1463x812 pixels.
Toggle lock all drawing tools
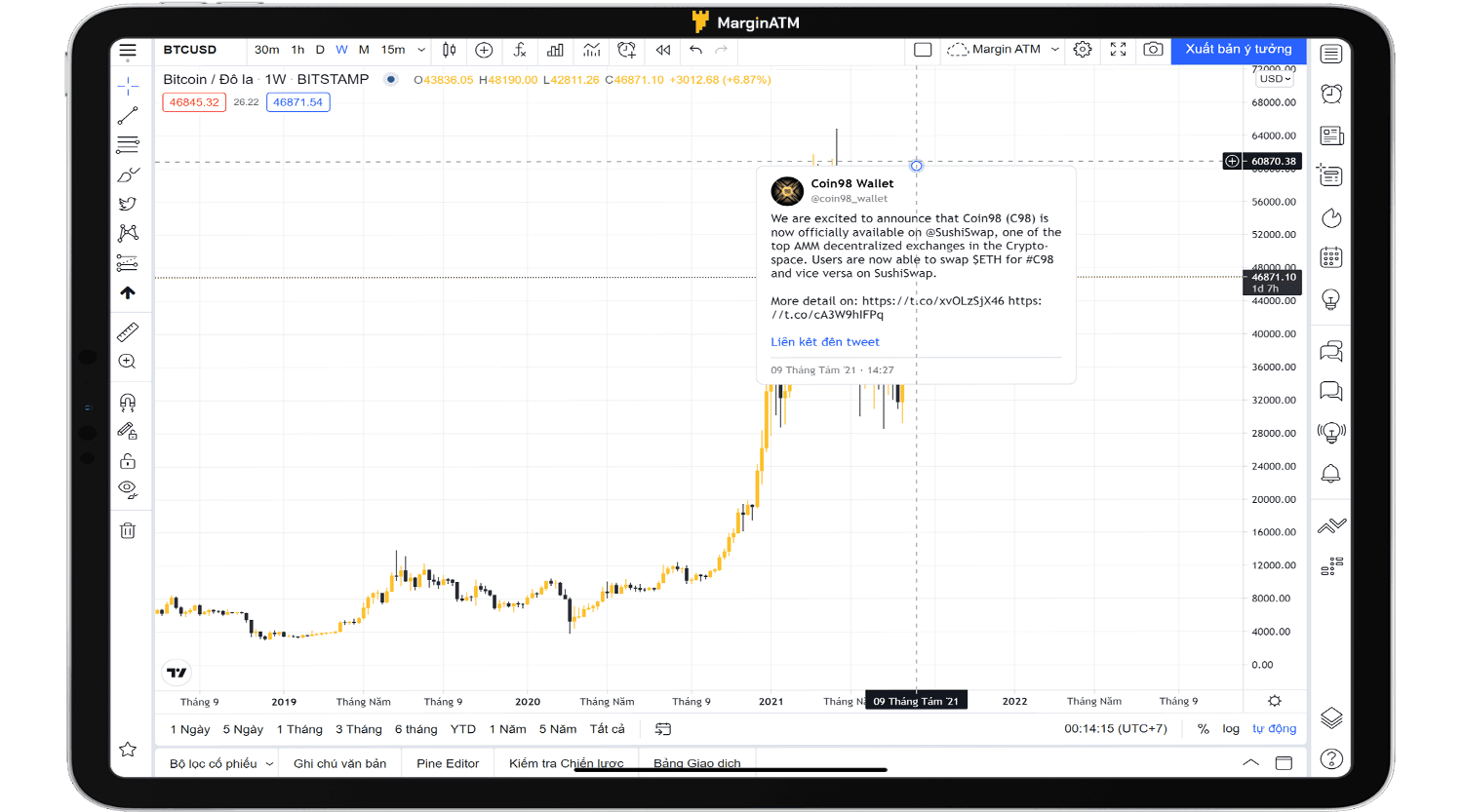(128, 460)
